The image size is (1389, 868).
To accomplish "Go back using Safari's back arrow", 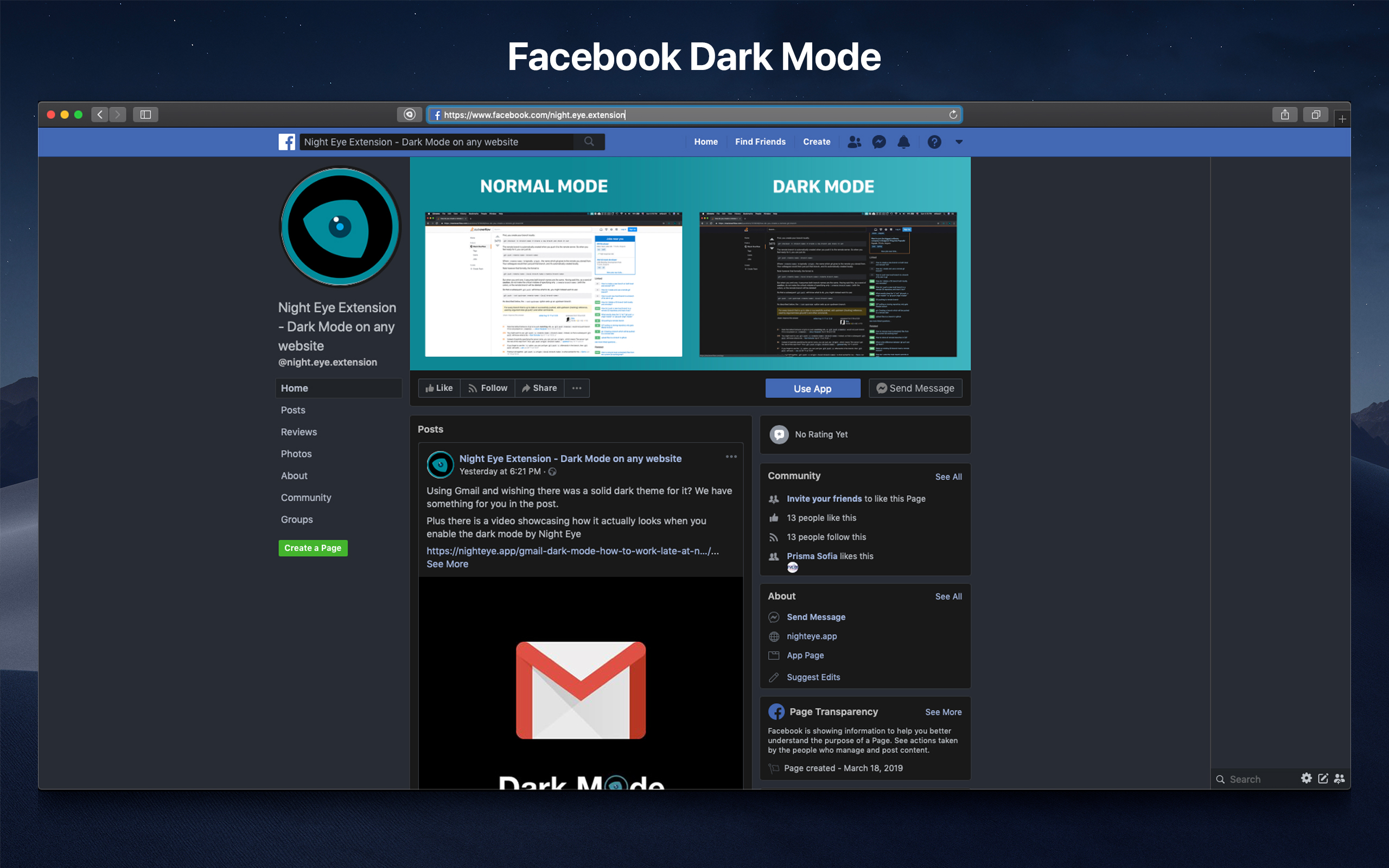I will 100,115.
